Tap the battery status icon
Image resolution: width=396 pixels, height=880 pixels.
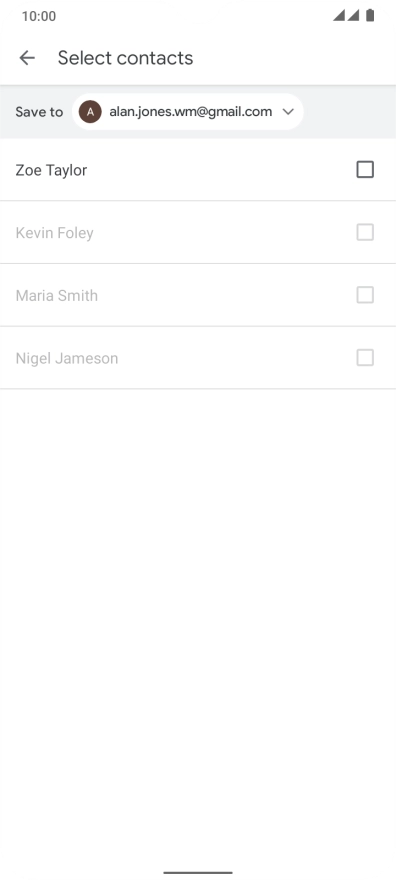tap(370, 16)
